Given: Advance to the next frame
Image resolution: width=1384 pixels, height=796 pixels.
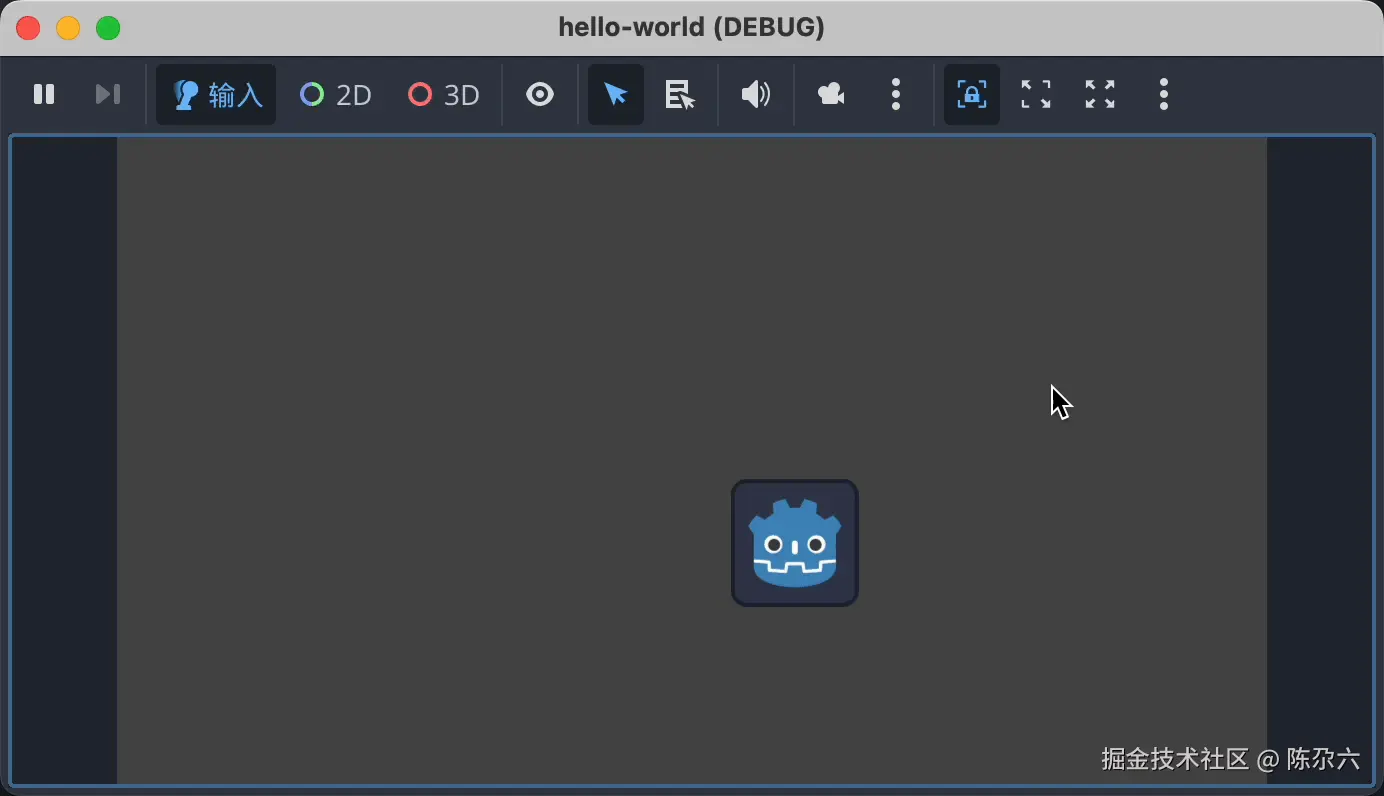Looking at the screenshot, I should click(108, 94).
